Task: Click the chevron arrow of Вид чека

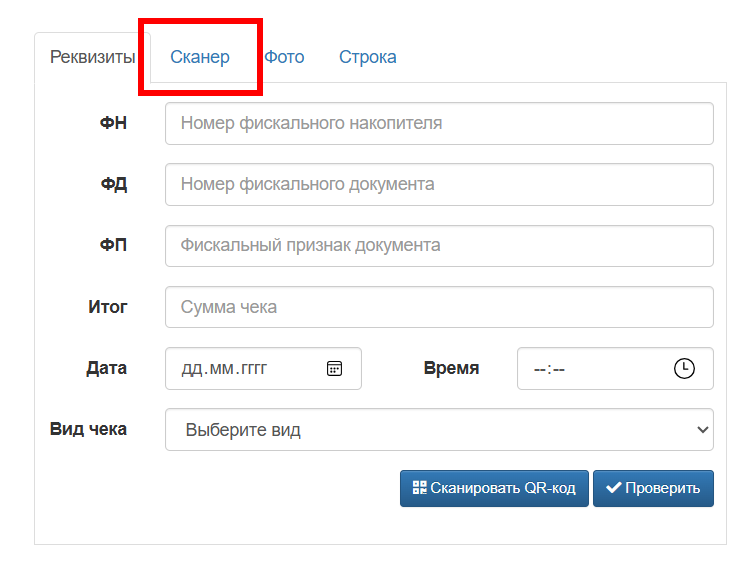Action: coord(700,430)
